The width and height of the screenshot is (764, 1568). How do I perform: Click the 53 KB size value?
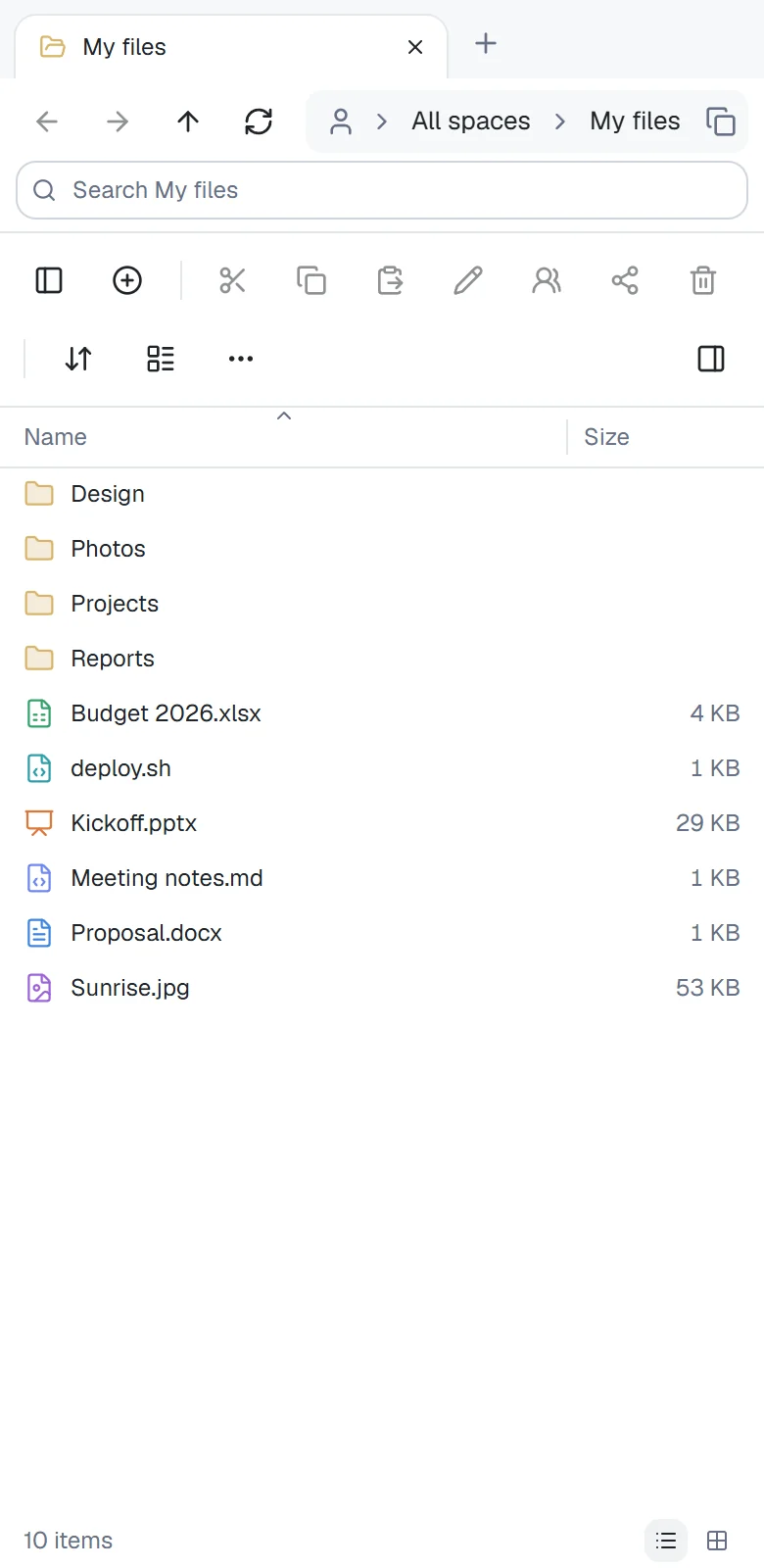[707, 988]
